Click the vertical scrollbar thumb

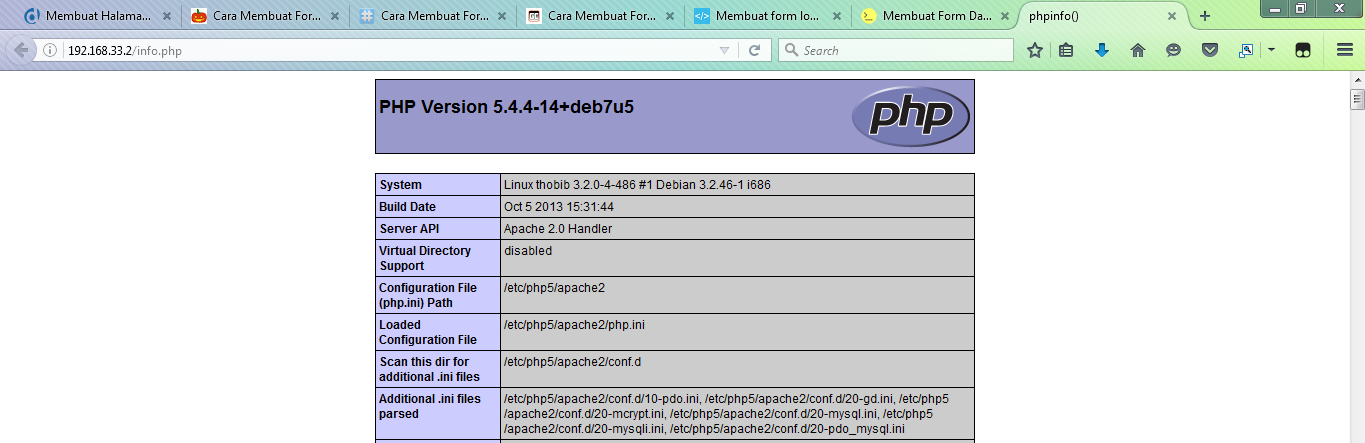[1357, 98]
